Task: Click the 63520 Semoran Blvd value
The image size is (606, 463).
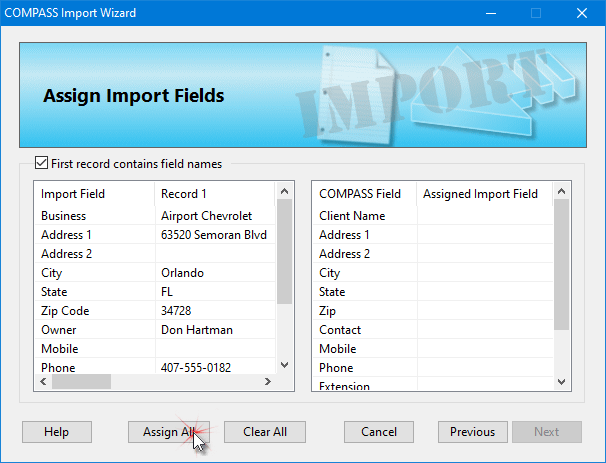Action: tap(214, 235)
